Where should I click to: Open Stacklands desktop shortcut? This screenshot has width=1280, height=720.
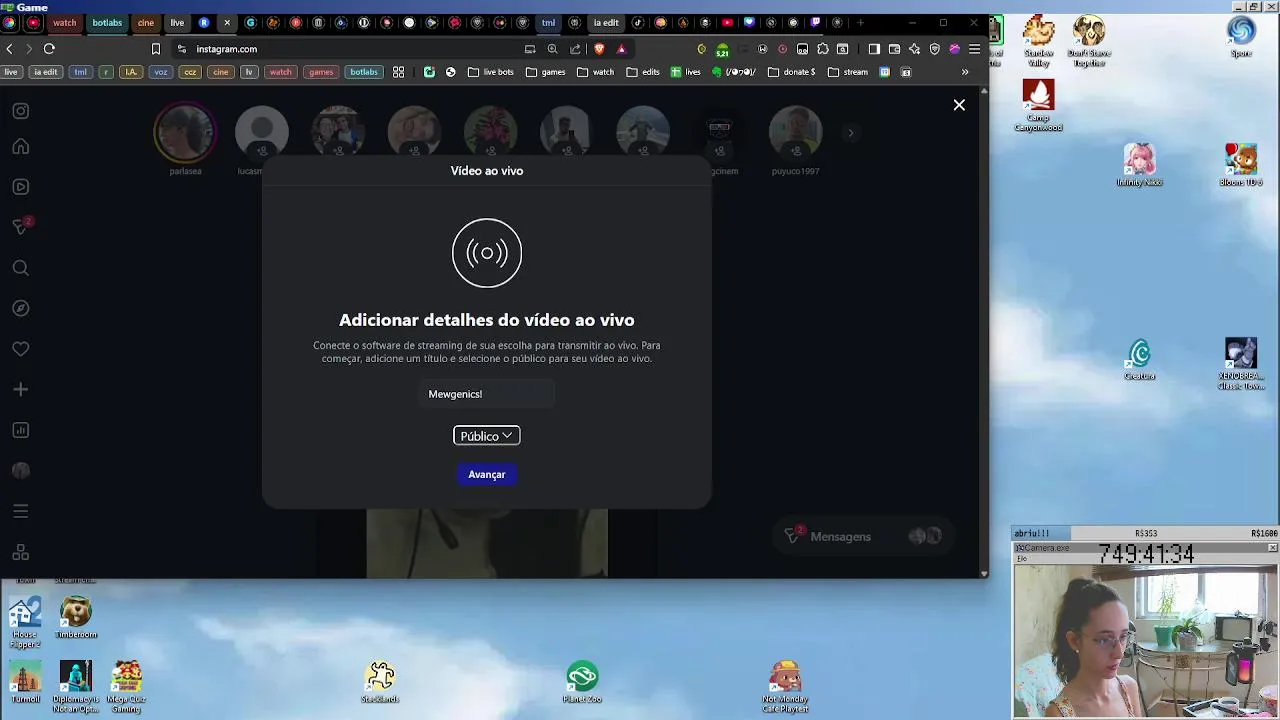pyautogui.click(x=380, y=682)
